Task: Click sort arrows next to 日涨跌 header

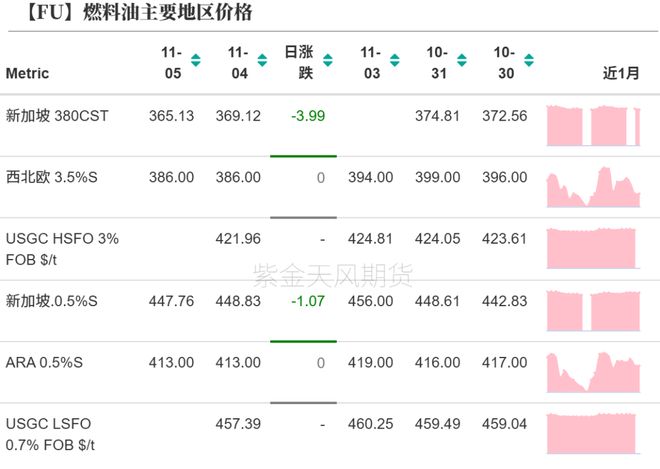Action: pos(329,60)
